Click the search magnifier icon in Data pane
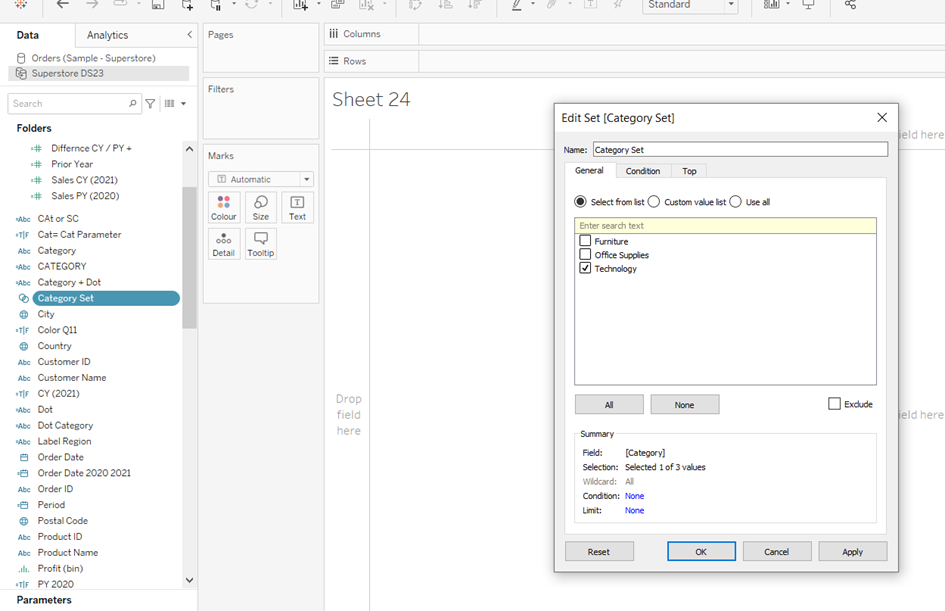Image resolution: width=945 pixels, height=611 pixels. click(133, 104)
